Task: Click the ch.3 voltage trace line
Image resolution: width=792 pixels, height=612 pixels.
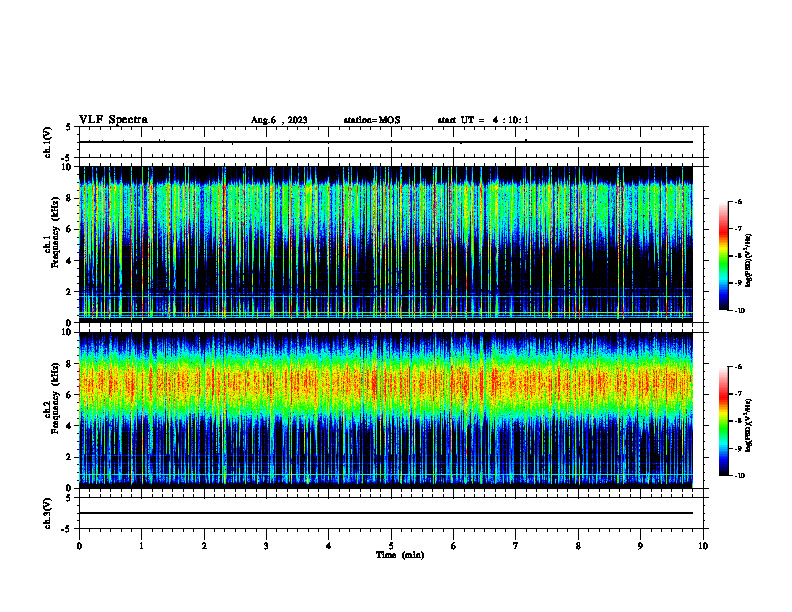Action: click(386, 513)
